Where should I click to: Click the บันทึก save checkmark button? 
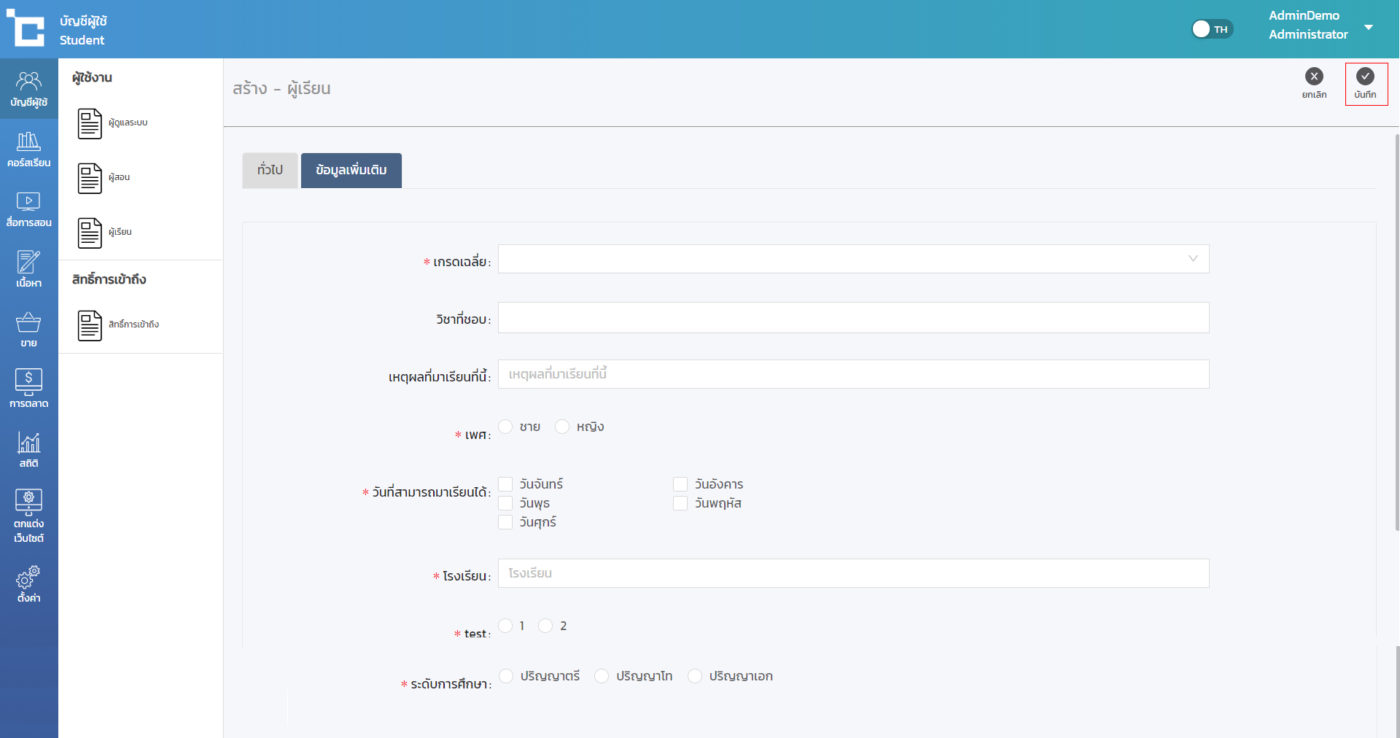[x=1365, y=77]
